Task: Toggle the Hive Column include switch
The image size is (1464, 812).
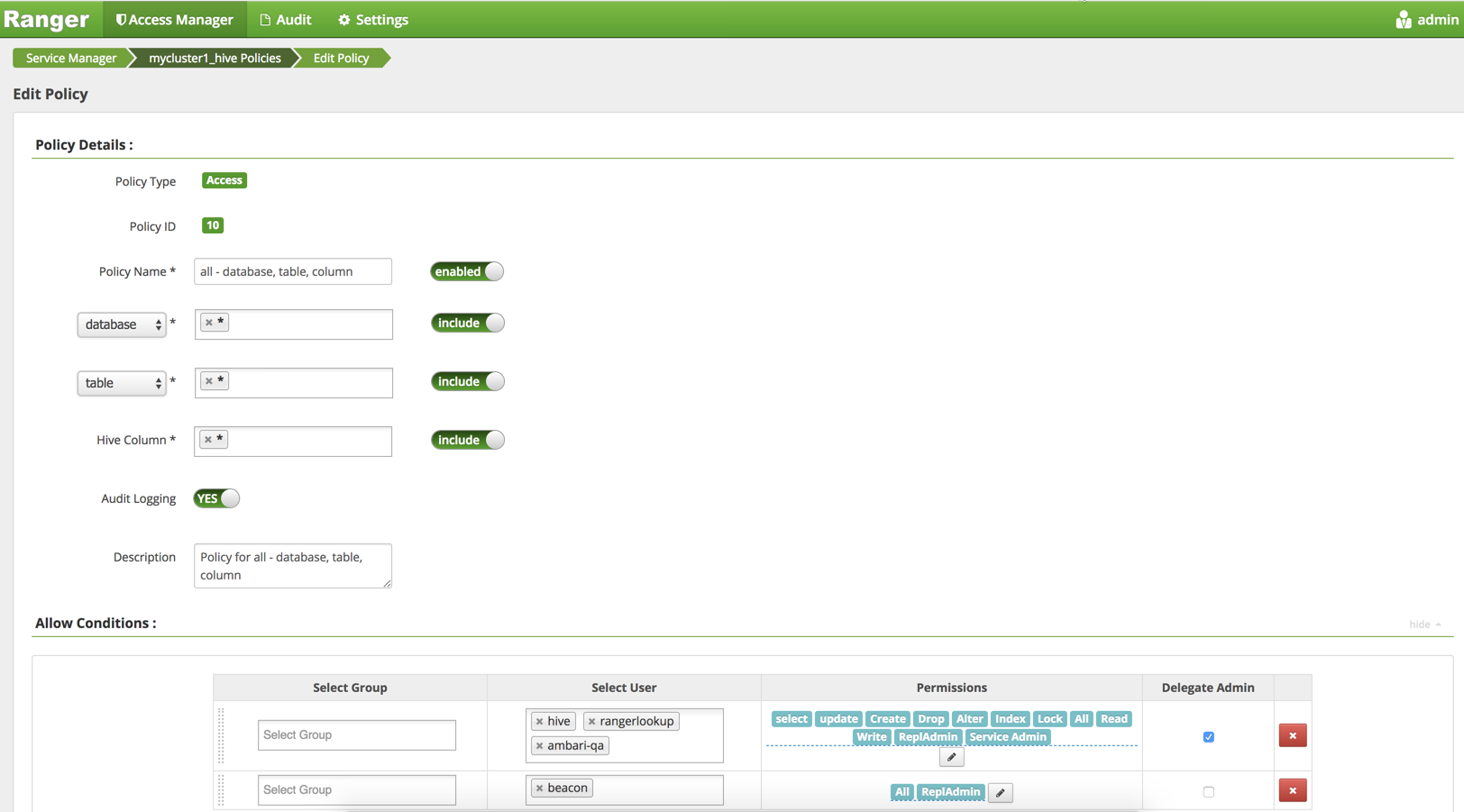Action: click(467, 440)
